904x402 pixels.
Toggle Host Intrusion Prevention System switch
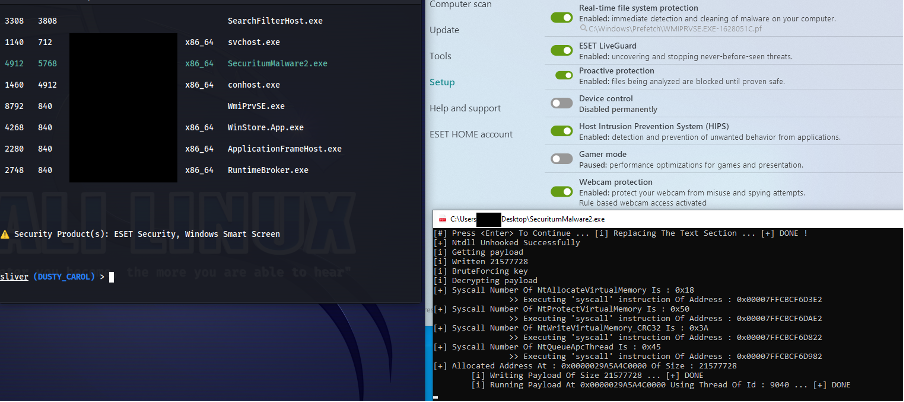tap(562, 131)
